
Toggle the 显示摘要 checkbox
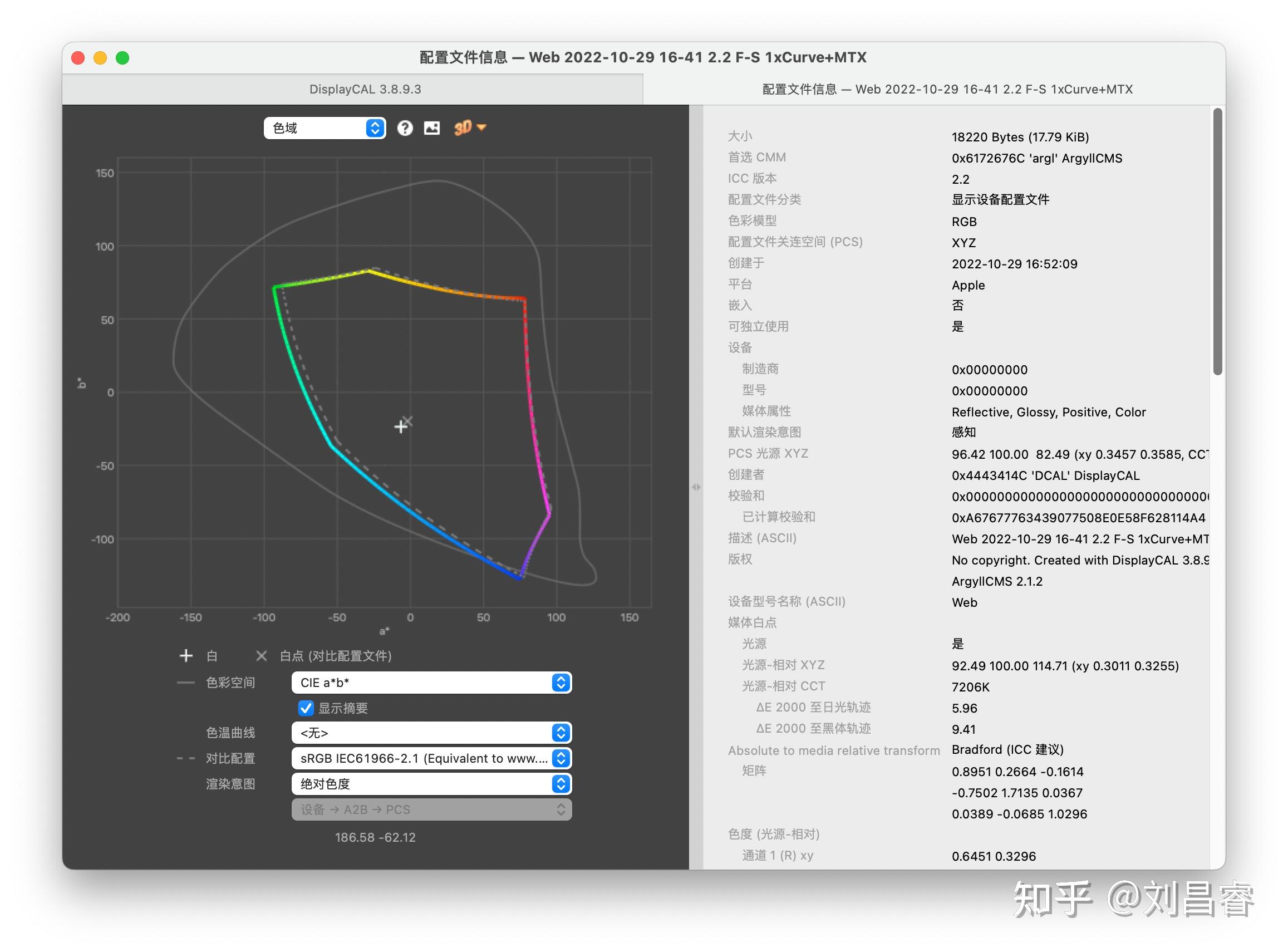pos(306,708)
